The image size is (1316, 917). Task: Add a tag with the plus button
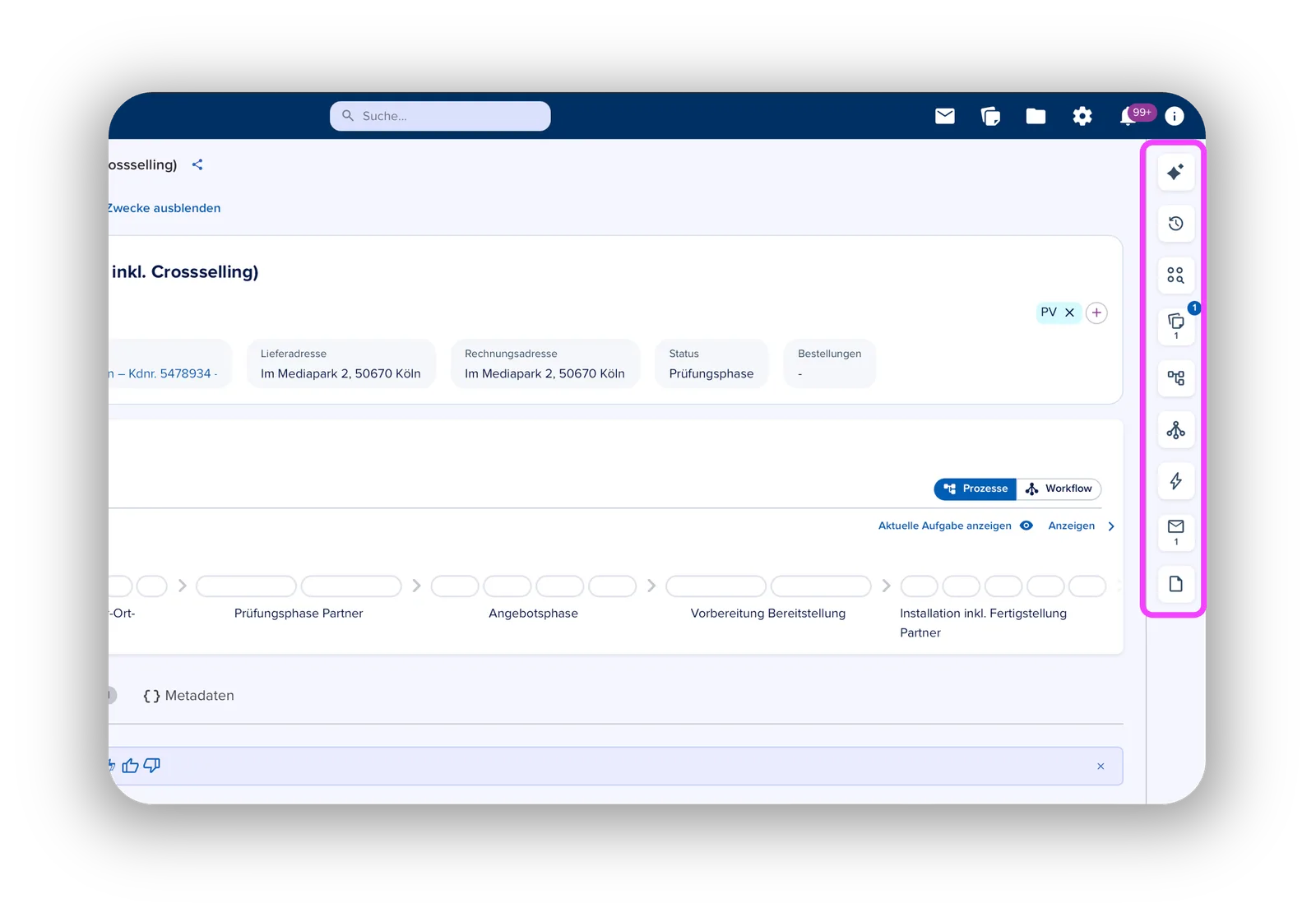pos(1096,313)
